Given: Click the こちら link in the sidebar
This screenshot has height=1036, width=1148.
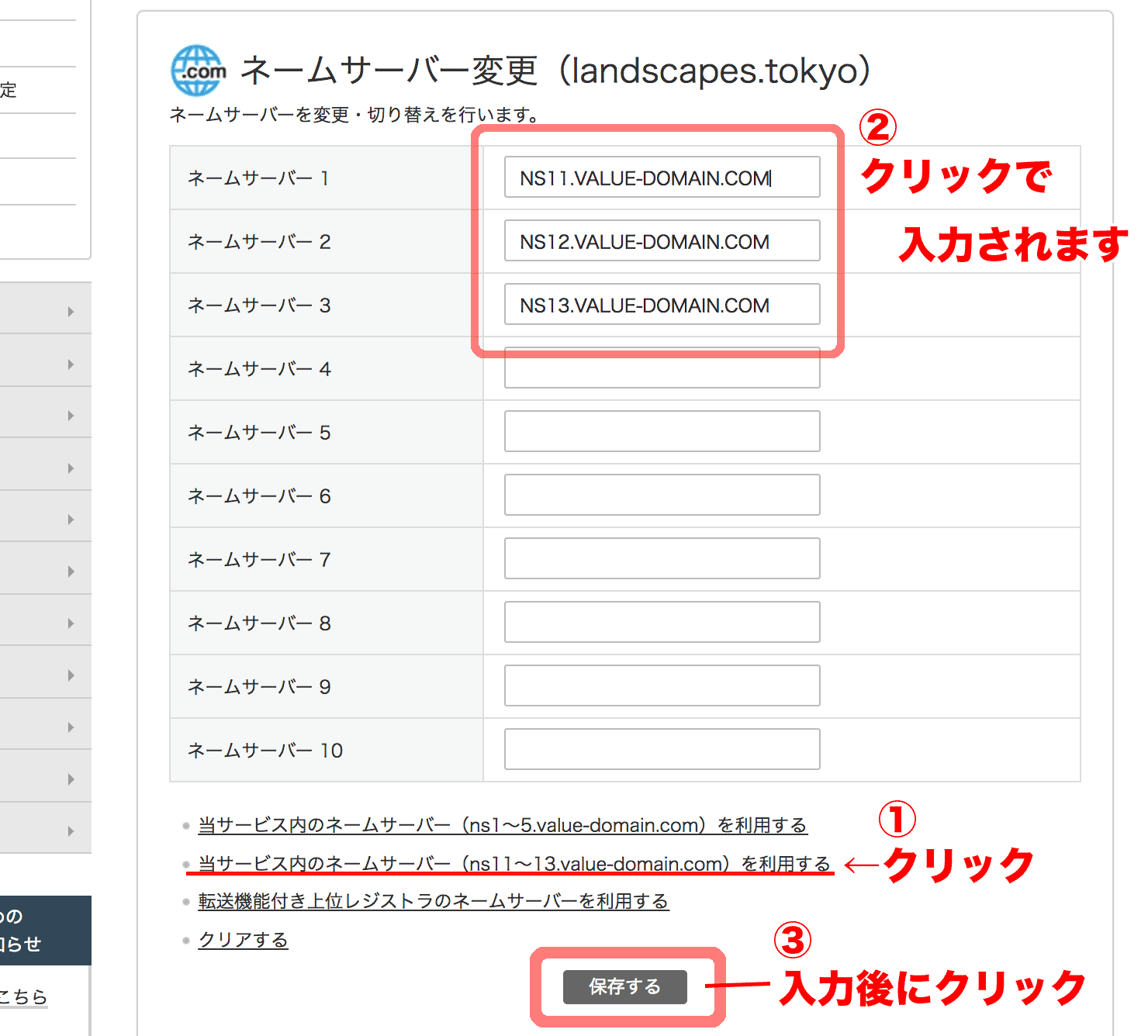Looking at the screenshot, I should pos(23,996).
